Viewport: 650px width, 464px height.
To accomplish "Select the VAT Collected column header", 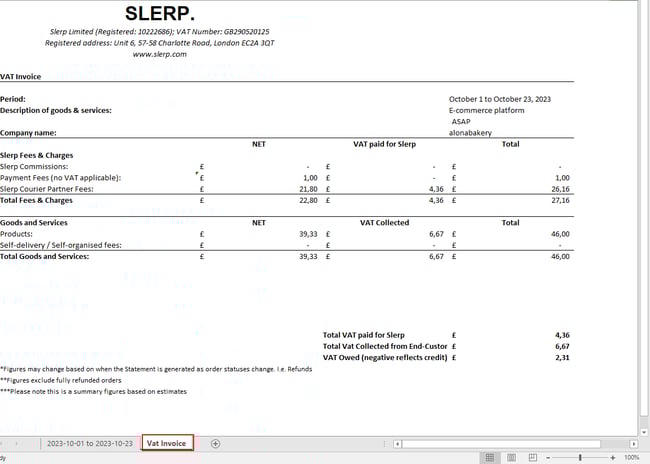I will (384, 223).
